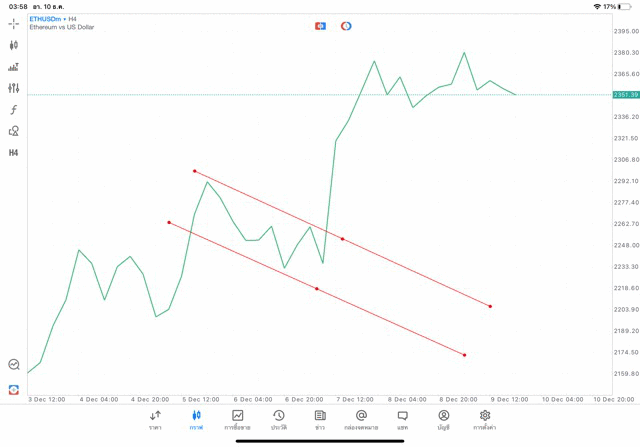Open the ETHUSDm symbol selector
Screen dimensions: 640x447
coord(46,19)
